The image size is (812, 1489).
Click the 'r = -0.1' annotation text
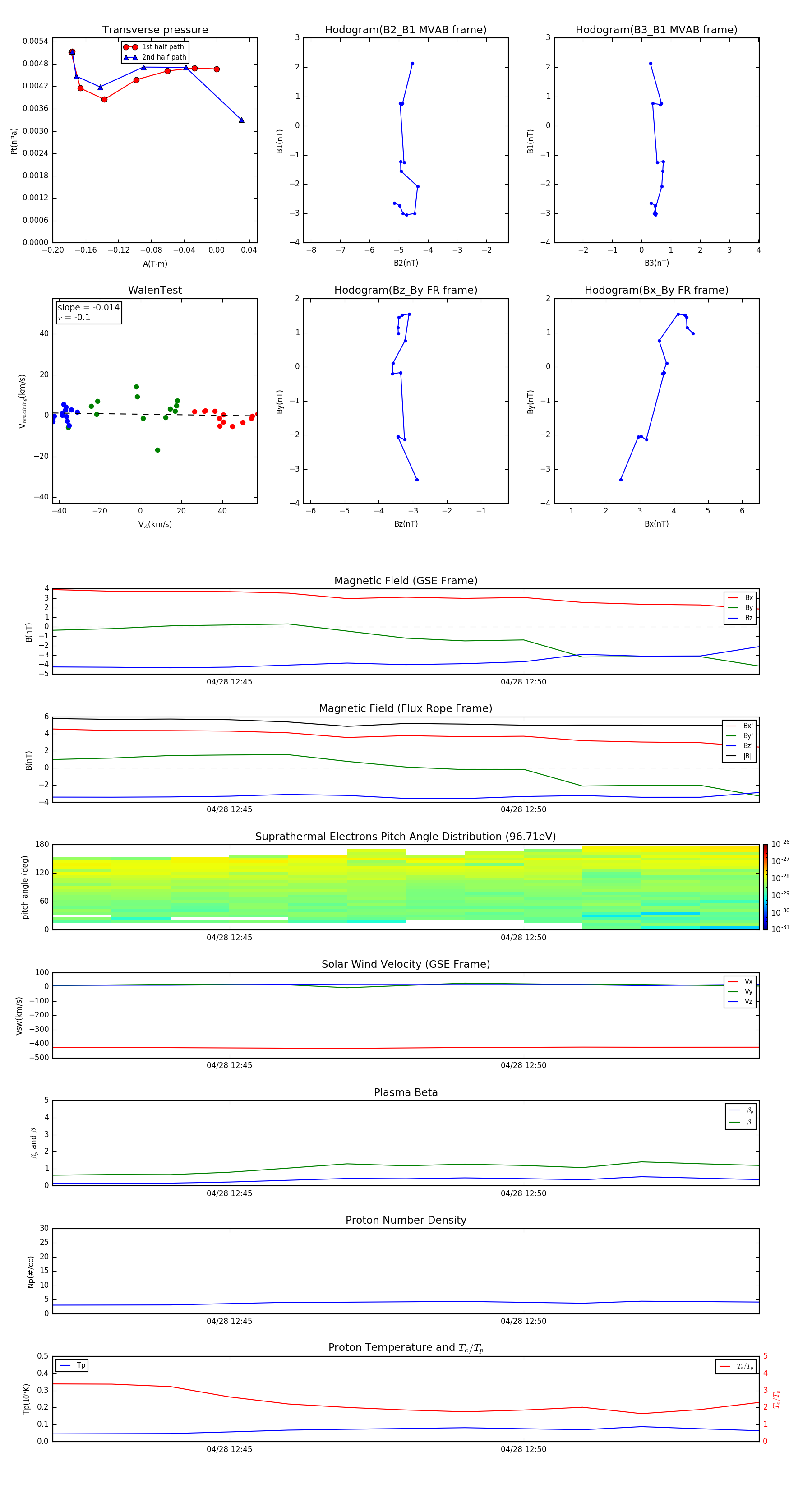74,317
